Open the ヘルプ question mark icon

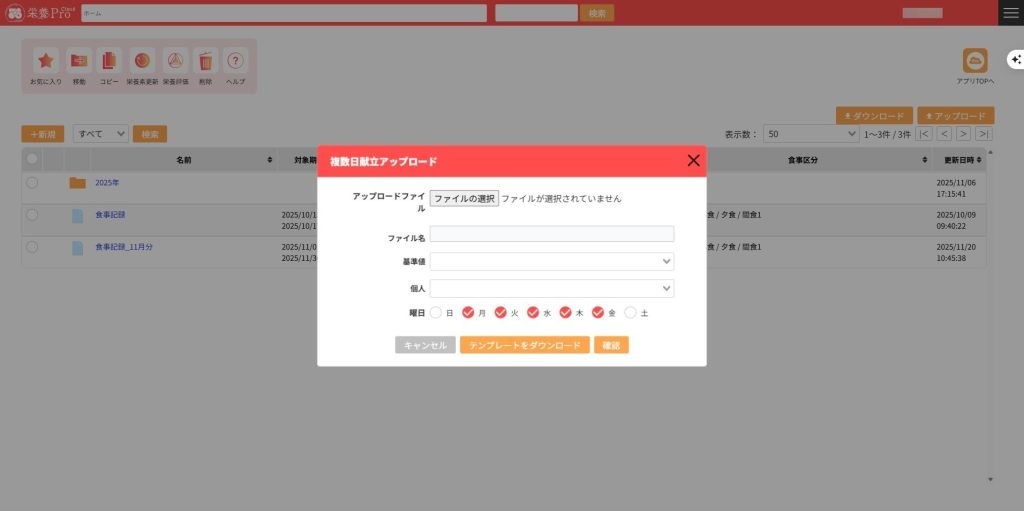pos(235,60)
